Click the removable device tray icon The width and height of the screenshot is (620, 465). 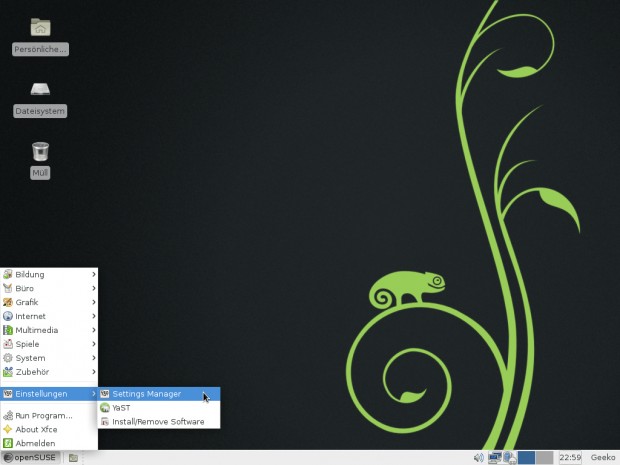coord(510,457)
